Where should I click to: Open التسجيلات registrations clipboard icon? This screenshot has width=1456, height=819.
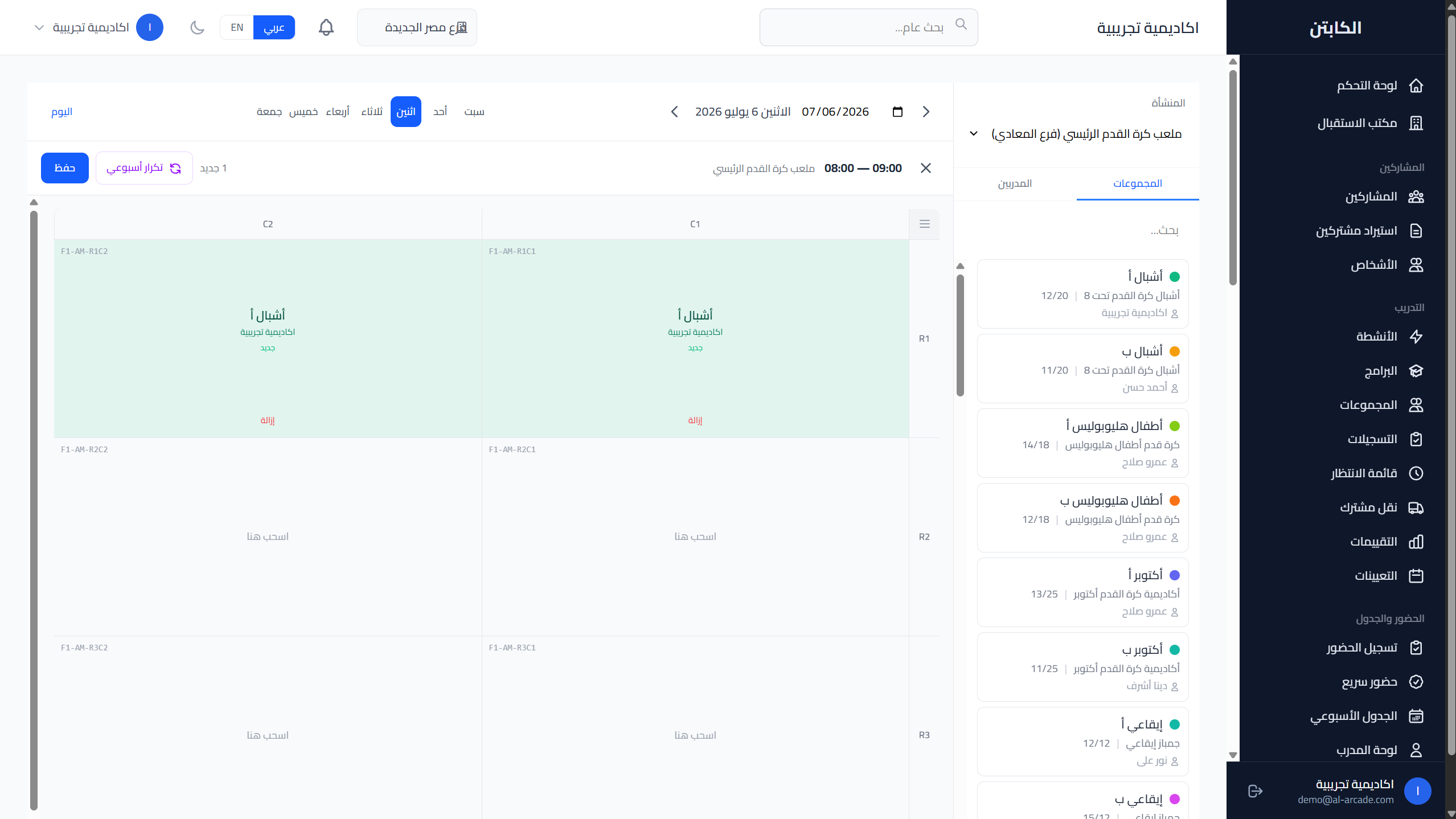tap(1416, 439)
